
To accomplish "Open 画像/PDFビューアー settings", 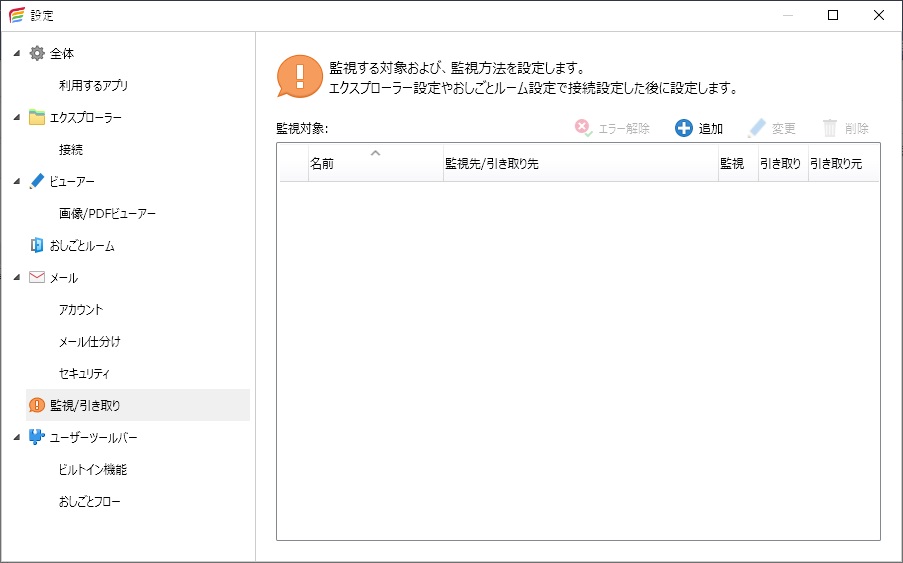I will (x=107, y=214).
